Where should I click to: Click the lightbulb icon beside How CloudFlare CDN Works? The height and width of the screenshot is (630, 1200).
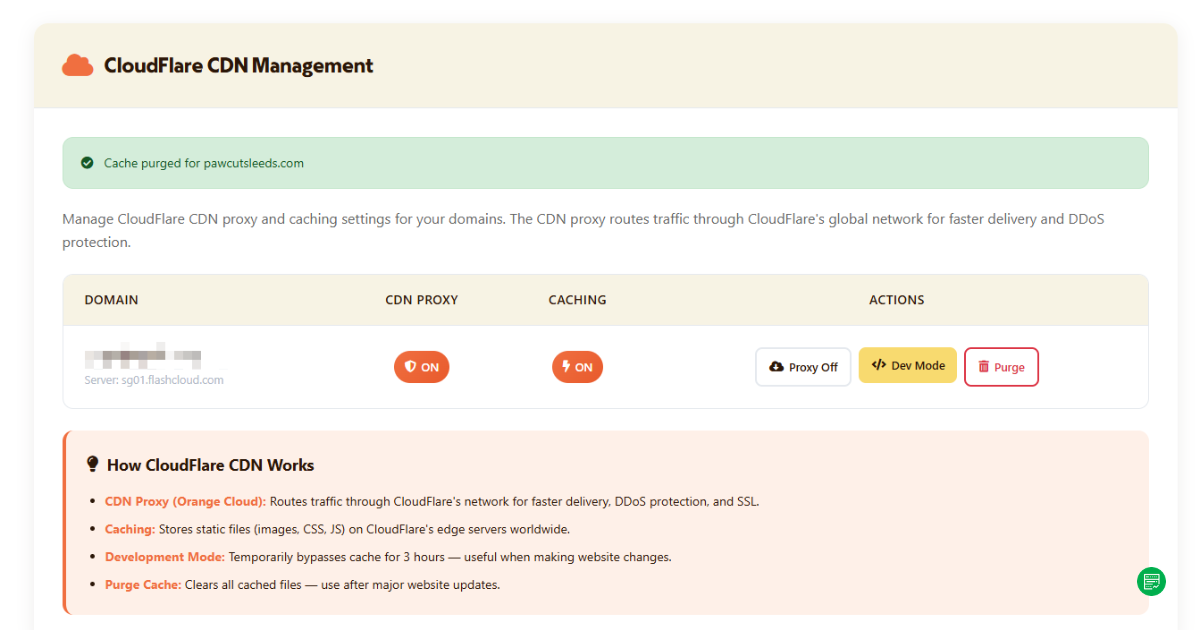point(93,465)
